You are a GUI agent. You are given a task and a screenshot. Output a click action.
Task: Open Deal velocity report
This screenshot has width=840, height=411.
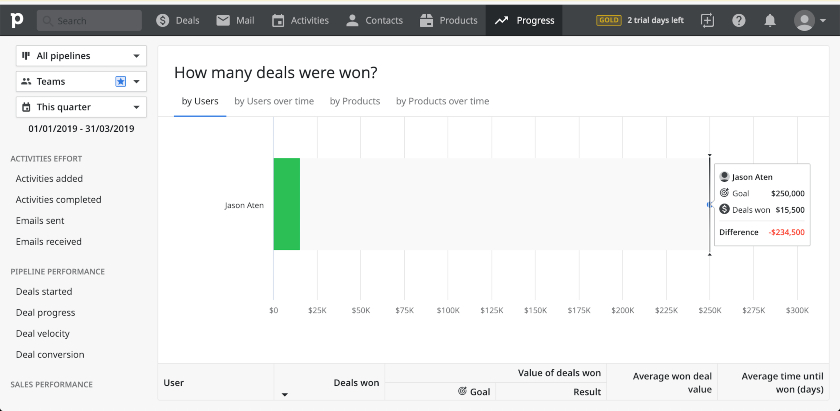click(43, 333)
